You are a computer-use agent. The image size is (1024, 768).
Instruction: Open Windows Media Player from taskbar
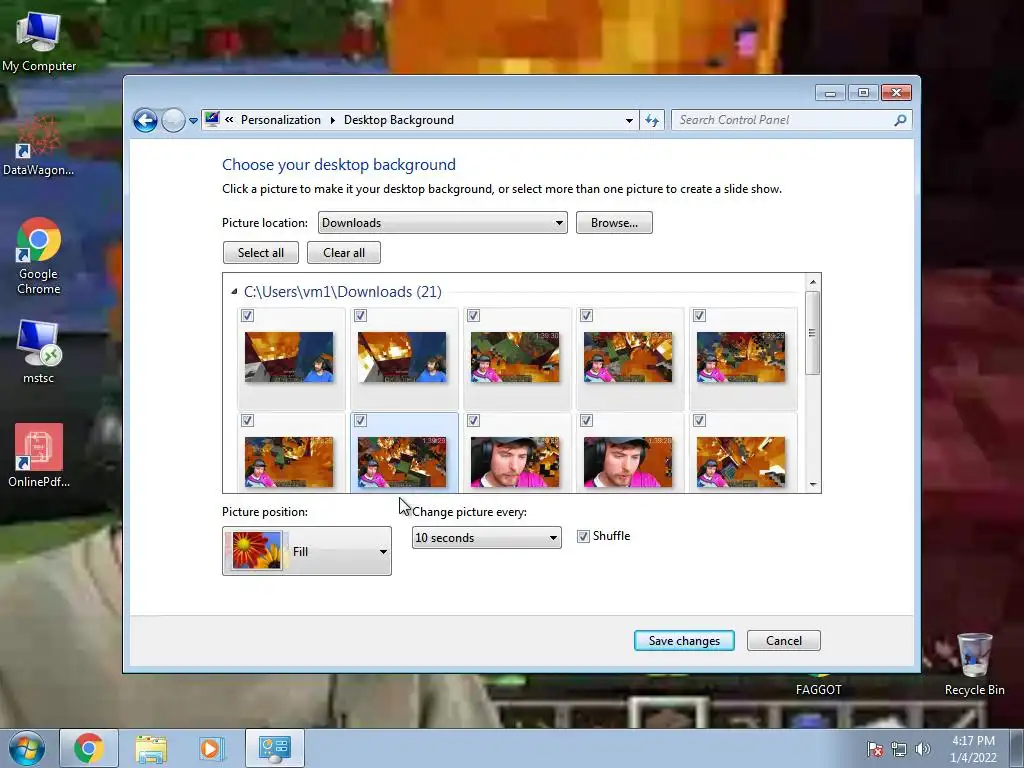click(x=211, y=748)
